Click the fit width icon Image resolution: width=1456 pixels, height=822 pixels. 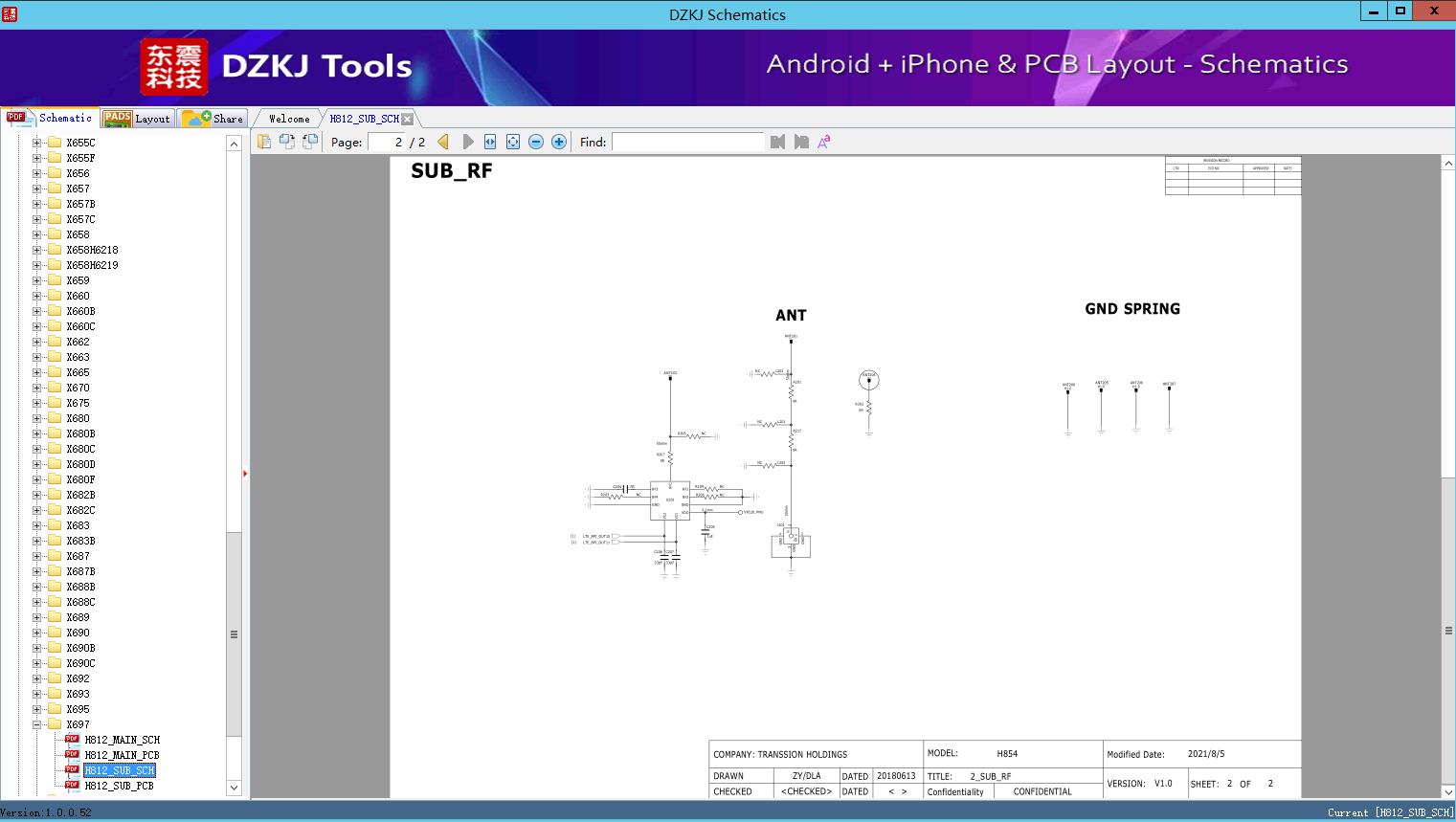490,142
